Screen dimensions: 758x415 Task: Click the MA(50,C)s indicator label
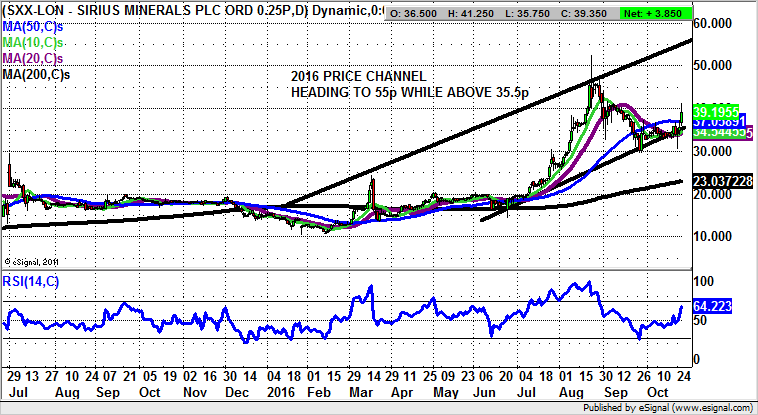click(x=33, y=27)
